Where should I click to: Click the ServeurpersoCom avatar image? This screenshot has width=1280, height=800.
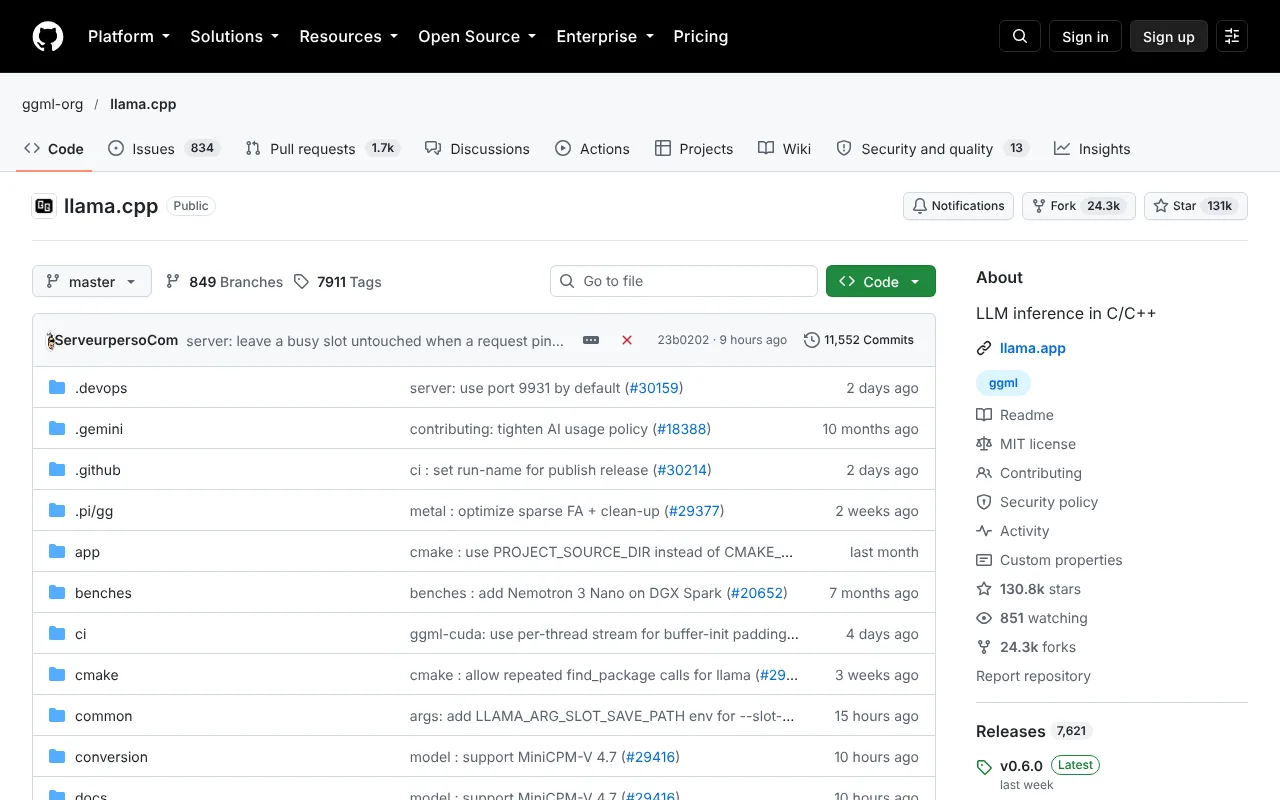pyautogui.click(x=50, y=340)
